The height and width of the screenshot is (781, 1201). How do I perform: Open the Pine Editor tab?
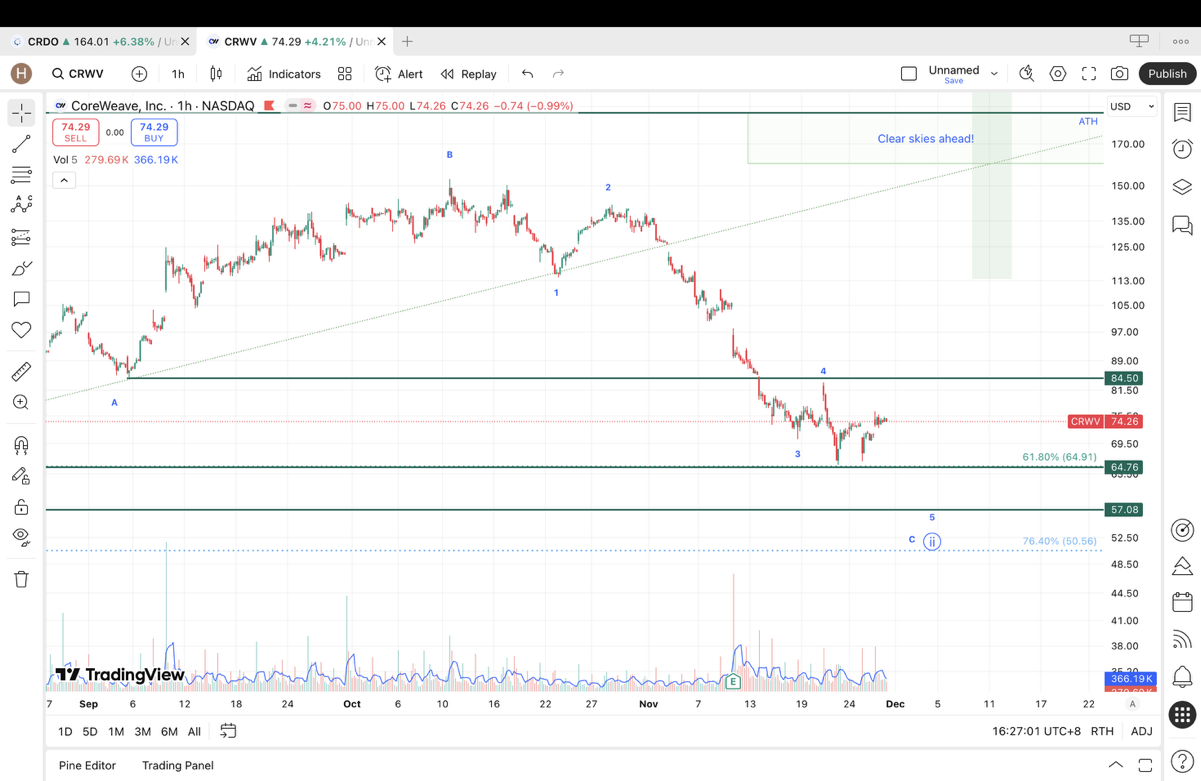[x=87, y=765]
